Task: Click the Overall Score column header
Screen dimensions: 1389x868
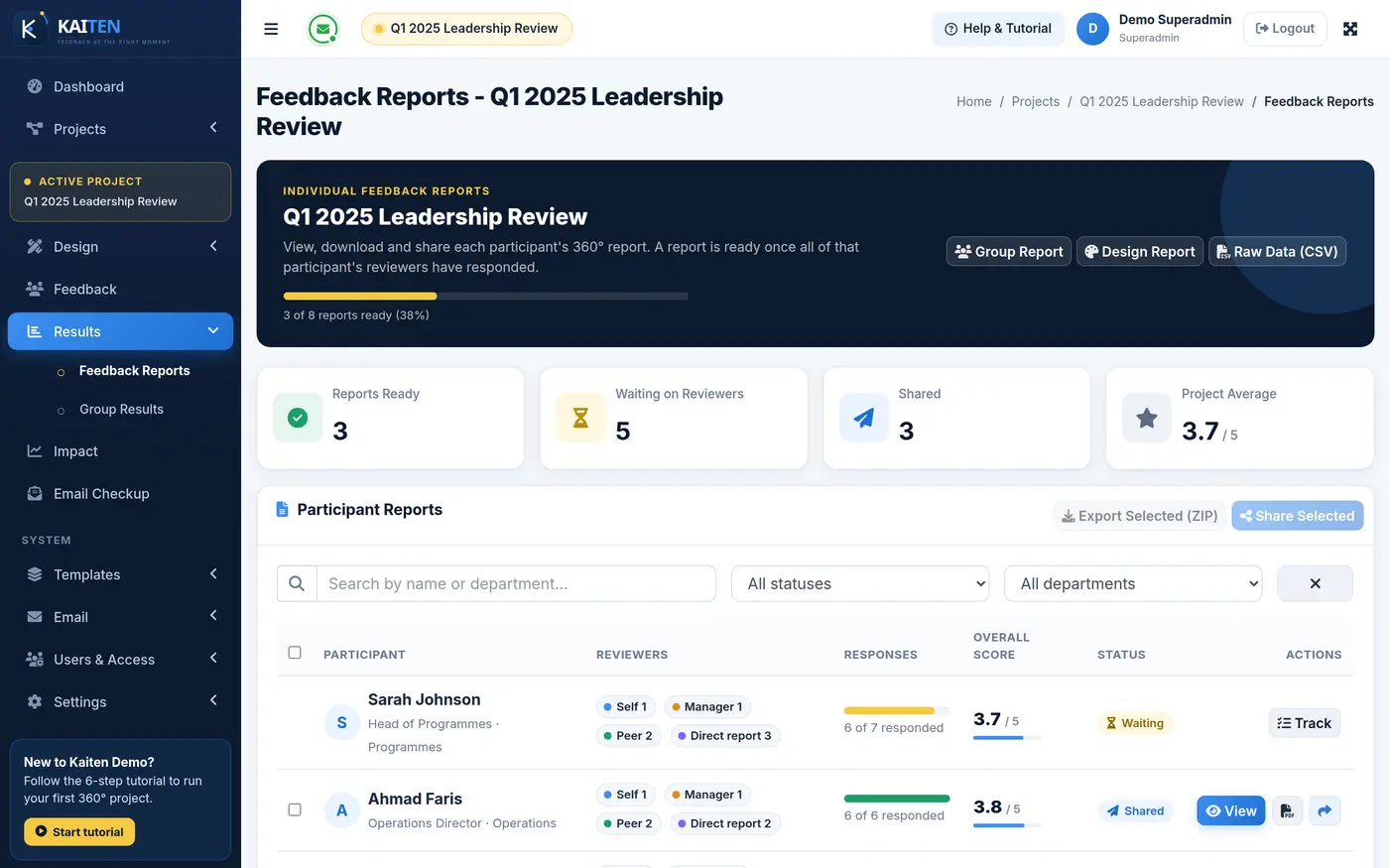Action: (x=1001, y=646)
